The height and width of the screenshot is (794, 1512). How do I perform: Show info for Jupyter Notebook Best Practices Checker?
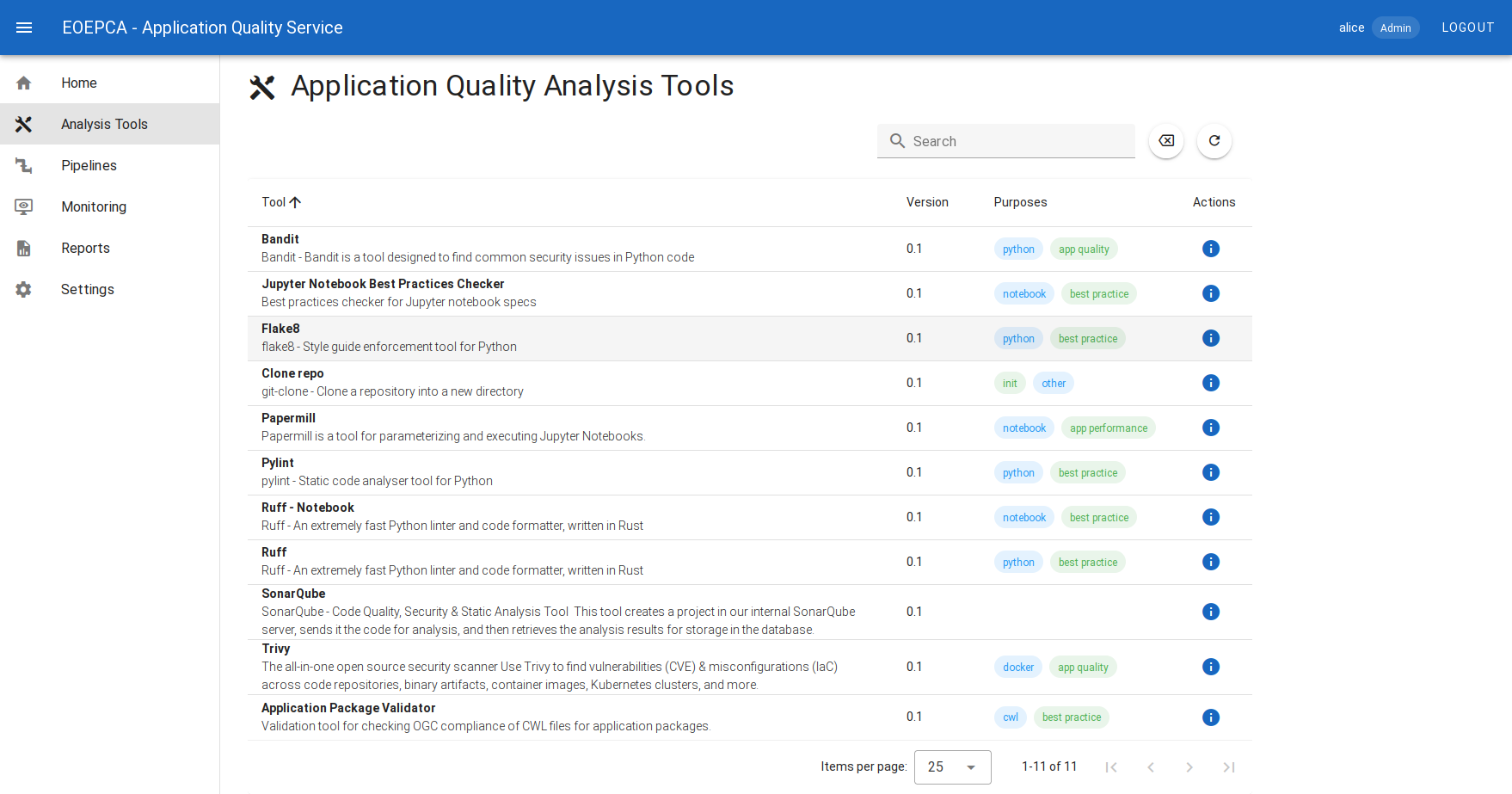coord(1211,293)
